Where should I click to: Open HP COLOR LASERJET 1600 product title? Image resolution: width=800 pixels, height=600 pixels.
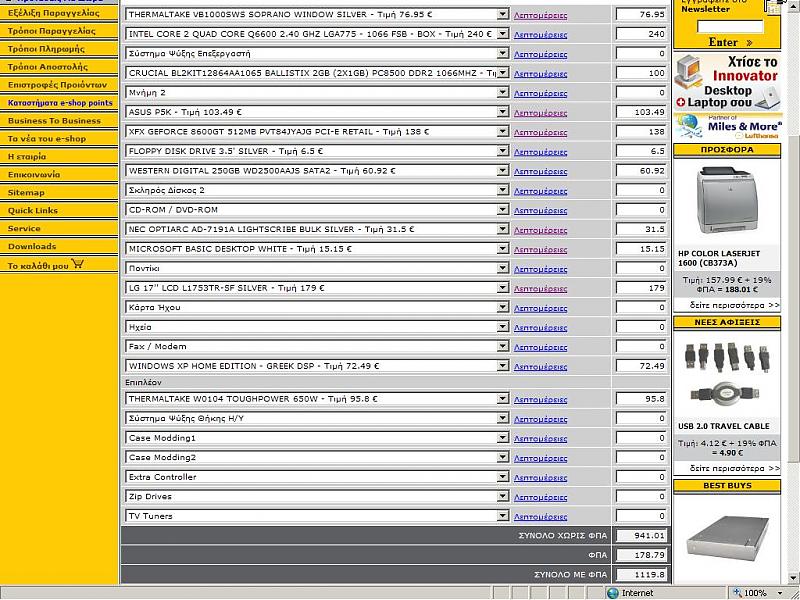click(x=719, y=258)
